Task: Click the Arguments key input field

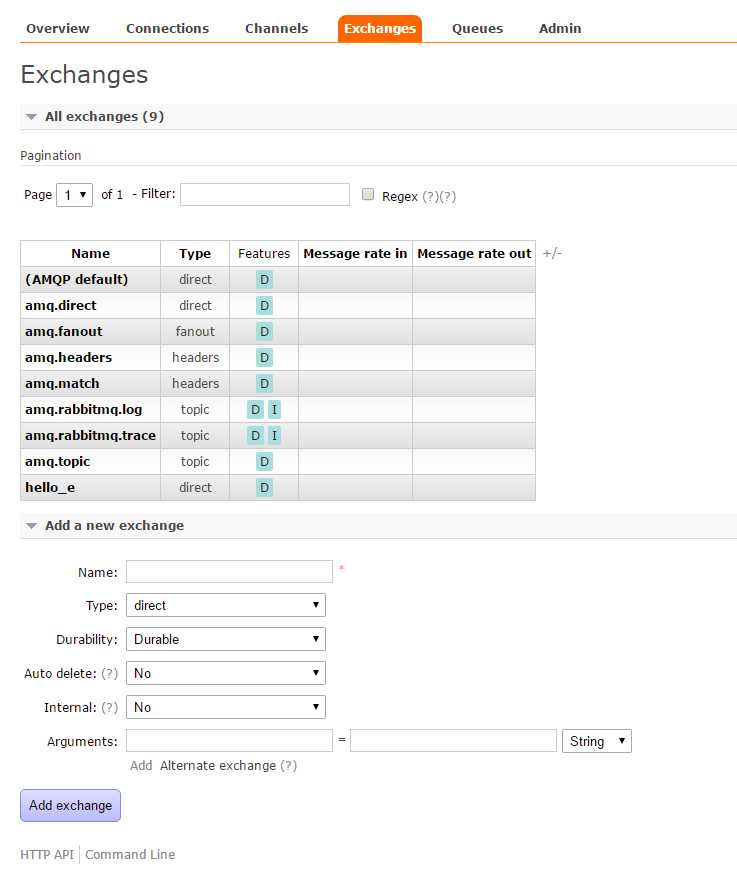Action: coord(229,741)
